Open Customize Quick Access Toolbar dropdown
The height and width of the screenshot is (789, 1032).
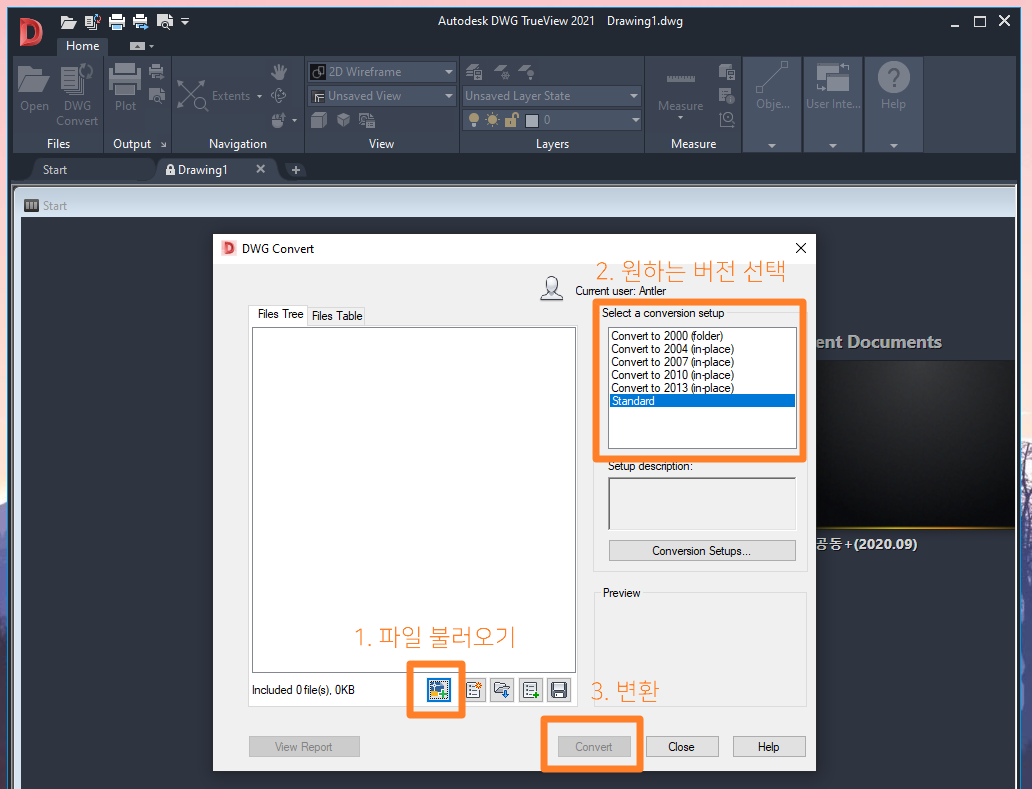(186, 22)
